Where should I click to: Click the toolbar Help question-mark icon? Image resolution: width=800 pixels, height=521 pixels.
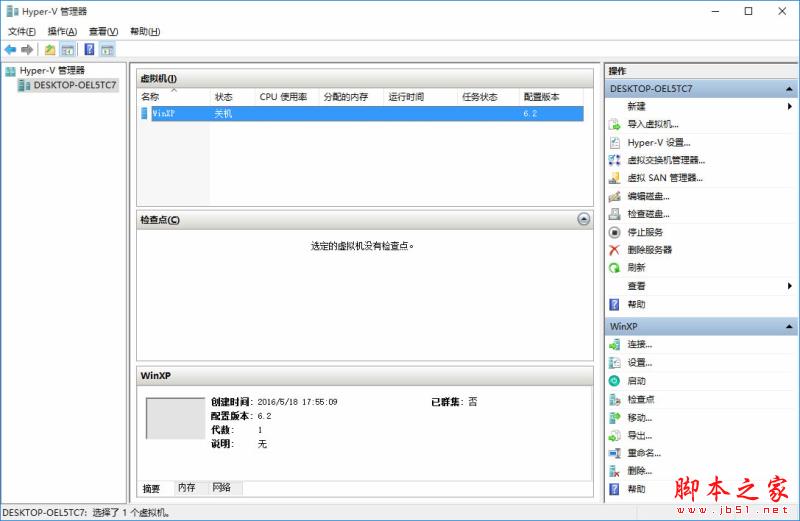tap(89, 49)
